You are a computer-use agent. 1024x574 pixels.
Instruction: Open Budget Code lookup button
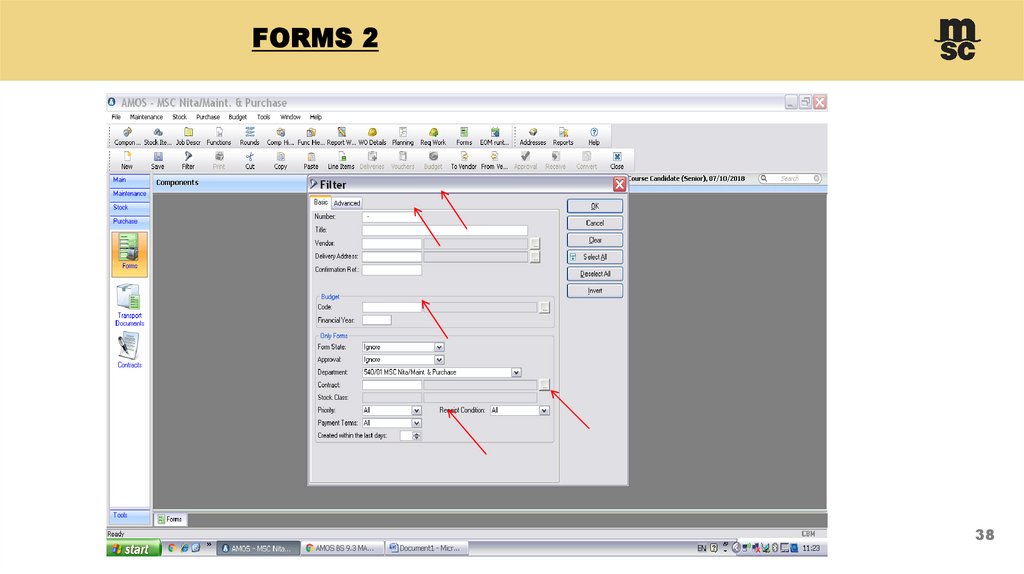[544, 307]
